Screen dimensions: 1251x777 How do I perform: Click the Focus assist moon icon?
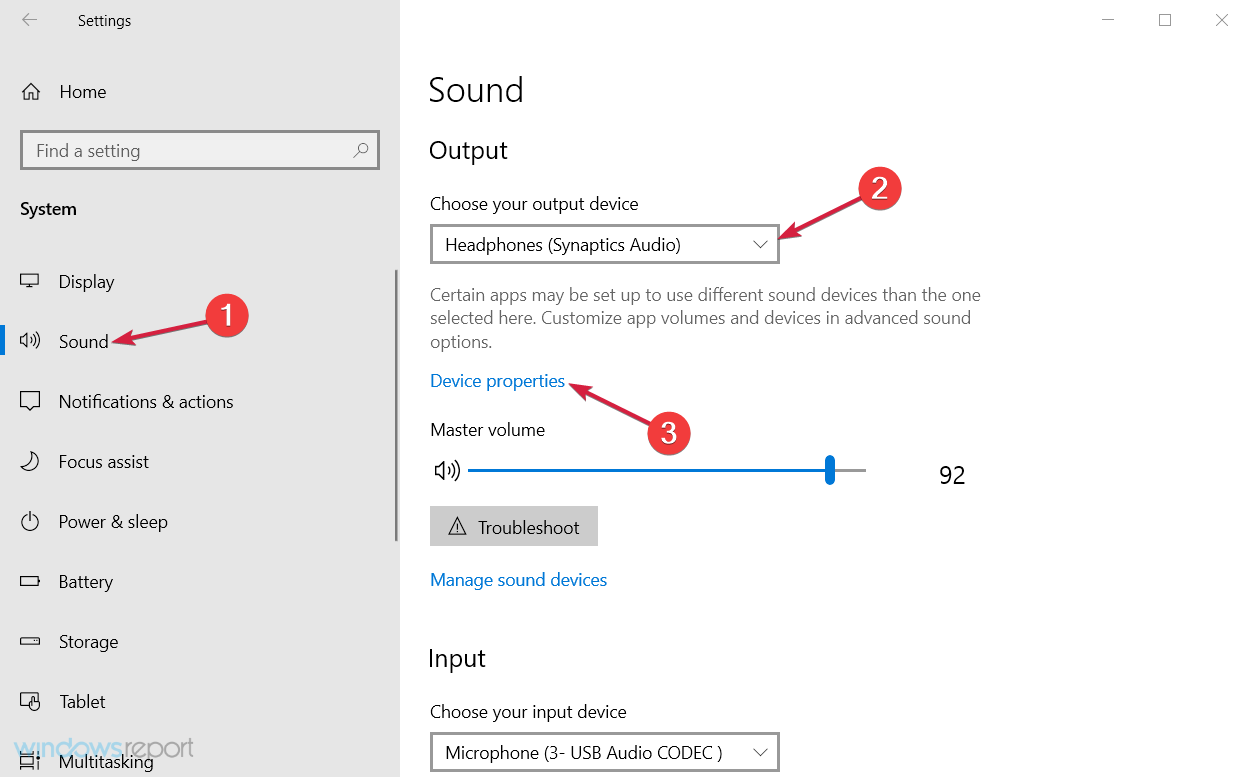point(31,462)
